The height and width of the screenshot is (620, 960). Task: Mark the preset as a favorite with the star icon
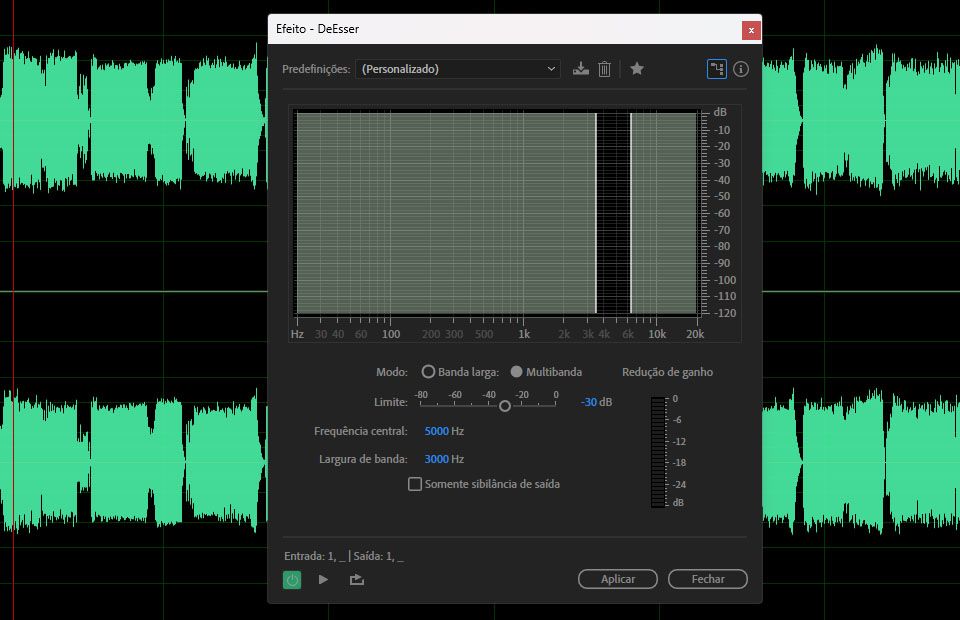tap(637, 69)
